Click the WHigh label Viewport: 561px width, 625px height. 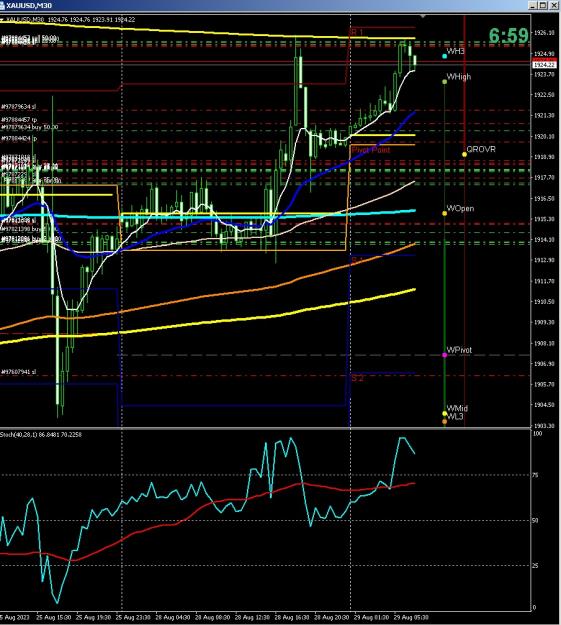pos(459,77)
